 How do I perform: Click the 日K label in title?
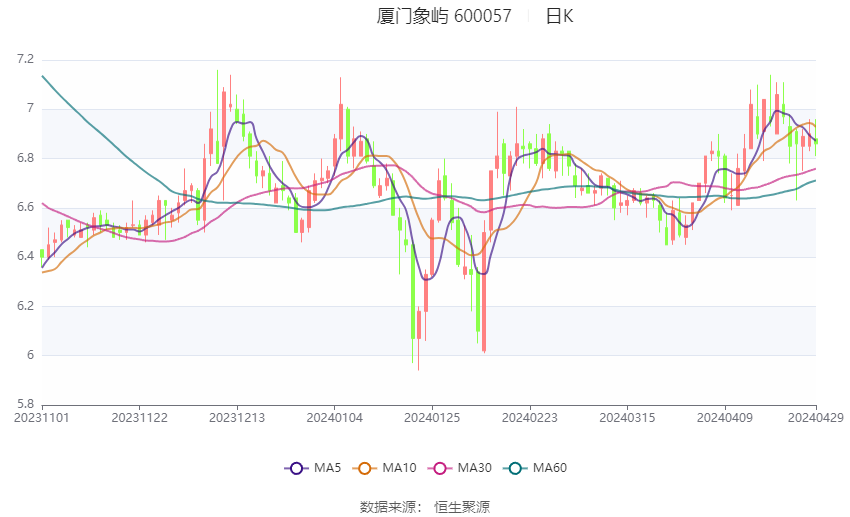tap(559, 16)
